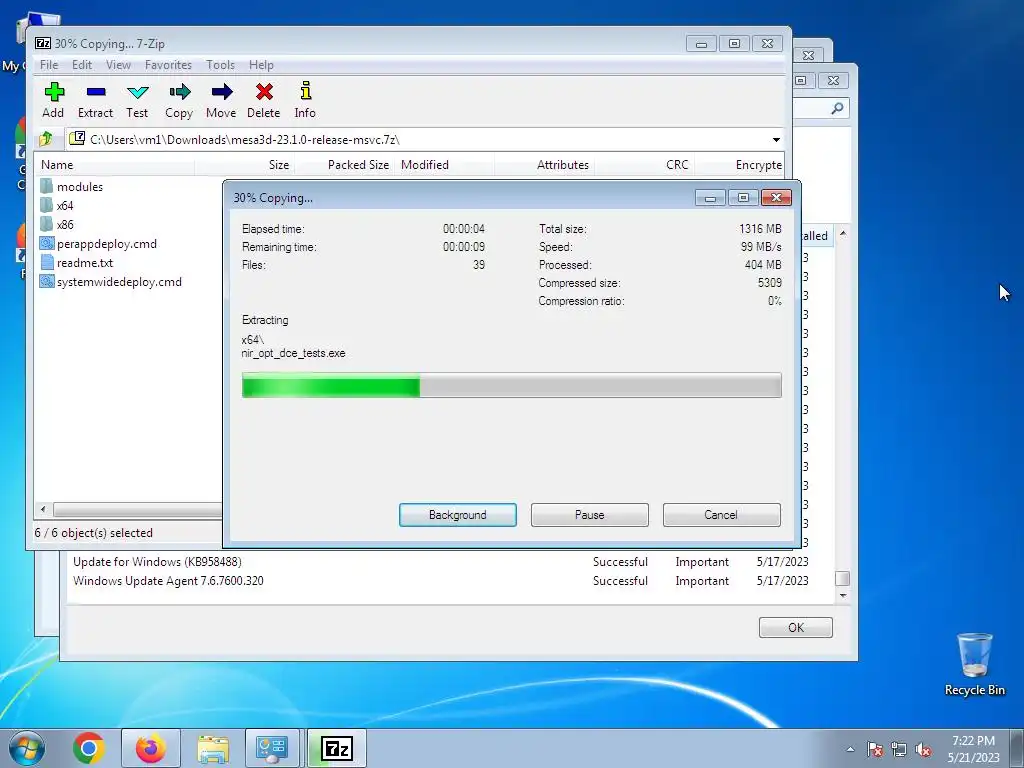The width and height of the screenshot is (1024, 768).
Task: Launch Firefox from the taskbar
Action: point(151,748)
